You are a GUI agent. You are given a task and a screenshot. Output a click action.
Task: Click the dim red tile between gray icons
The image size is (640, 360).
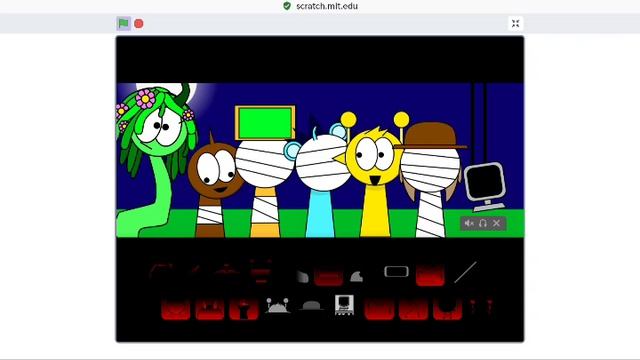329,277
